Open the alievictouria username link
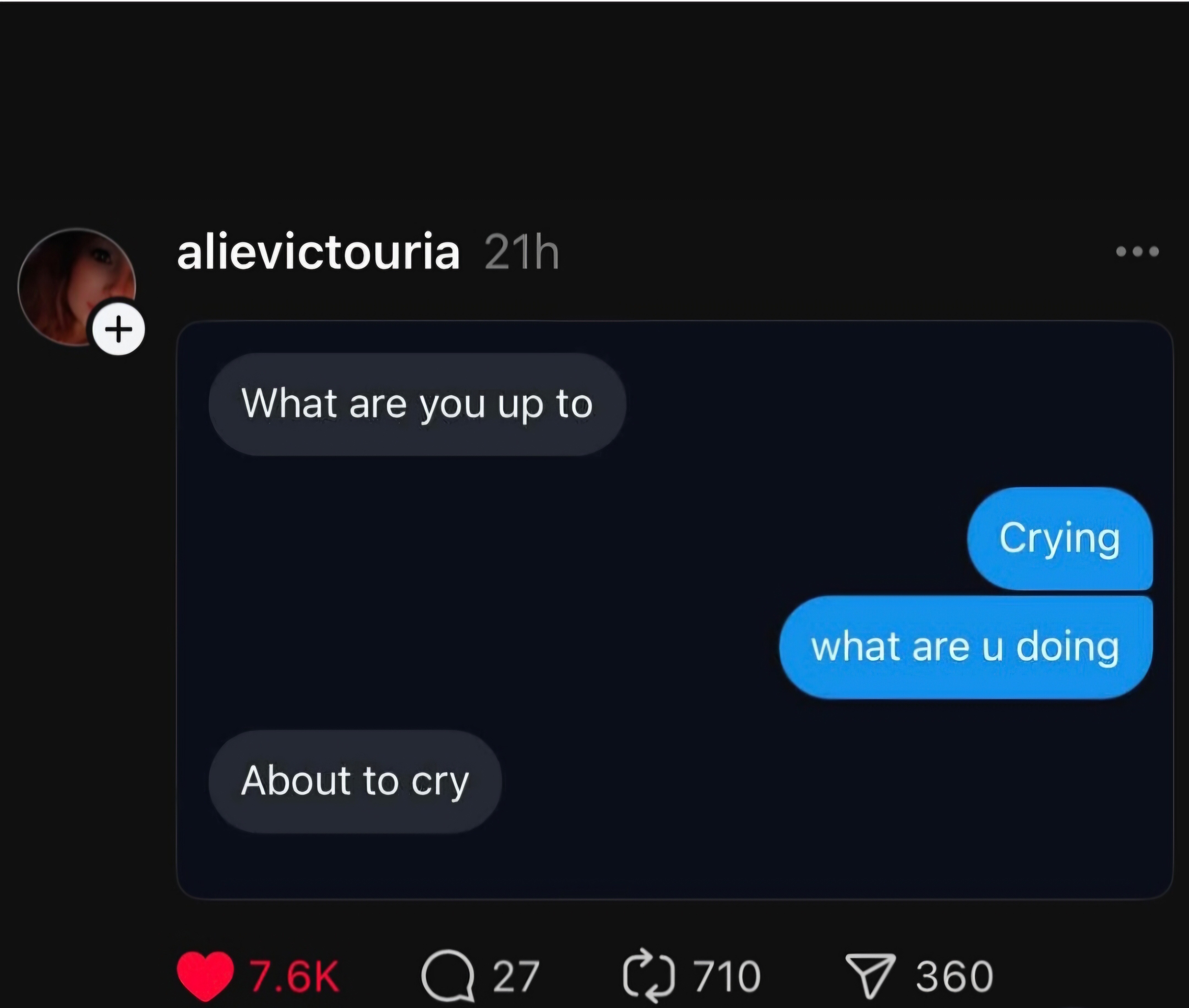1189x1008 pixels. (x=318, y=252)
